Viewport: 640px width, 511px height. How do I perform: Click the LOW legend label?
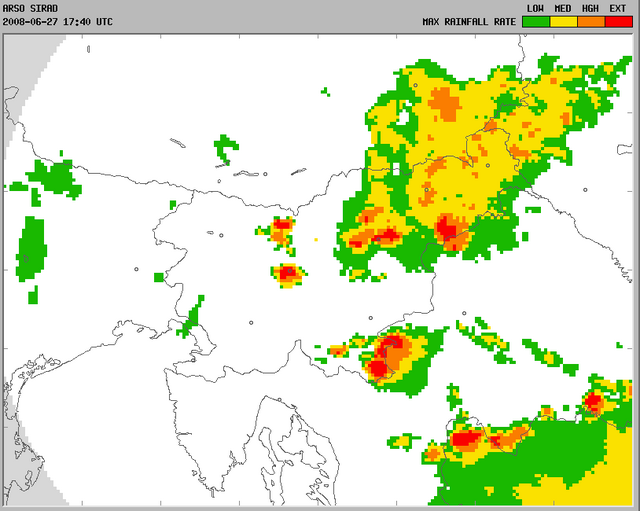(x=535, y=8)
